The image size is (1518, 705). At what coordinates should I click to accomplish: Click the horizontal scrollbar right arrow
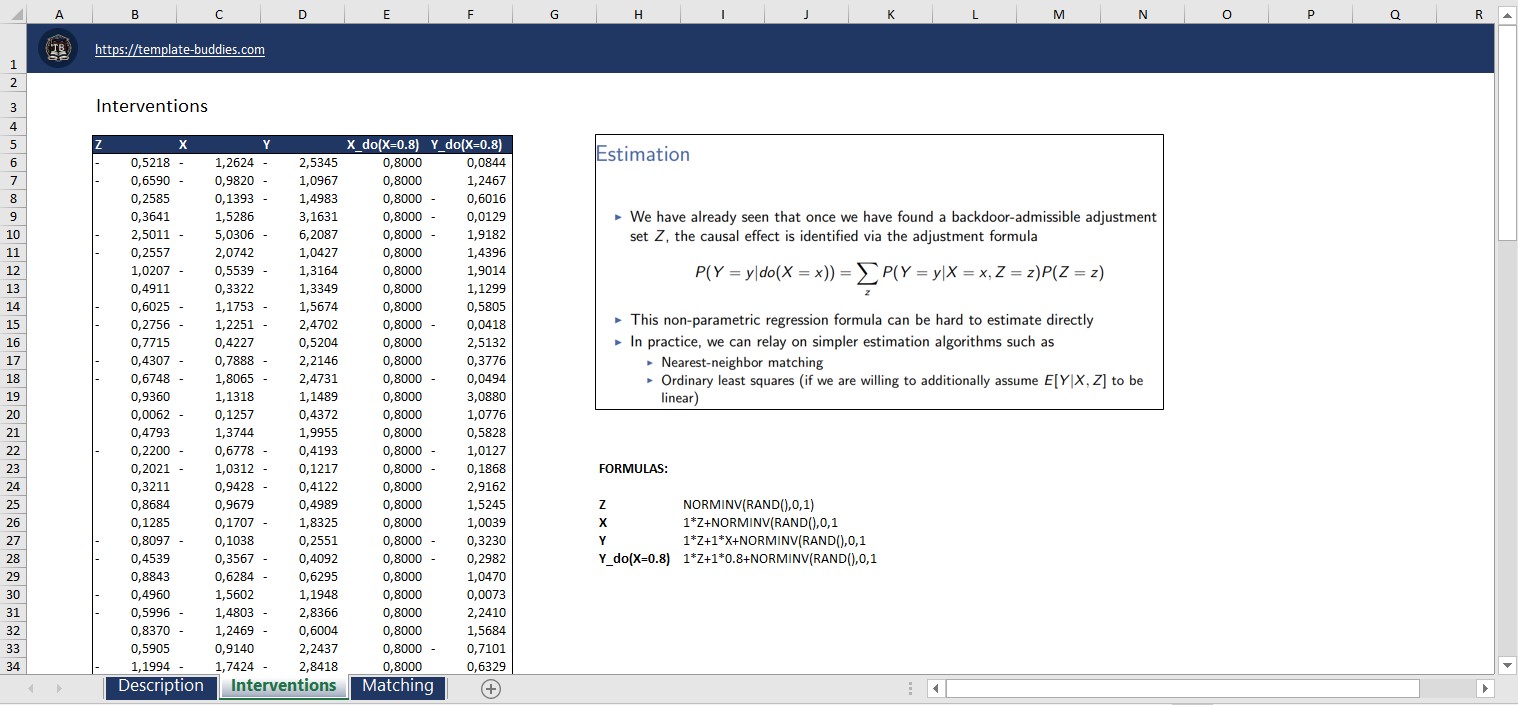coord(1485,688)
